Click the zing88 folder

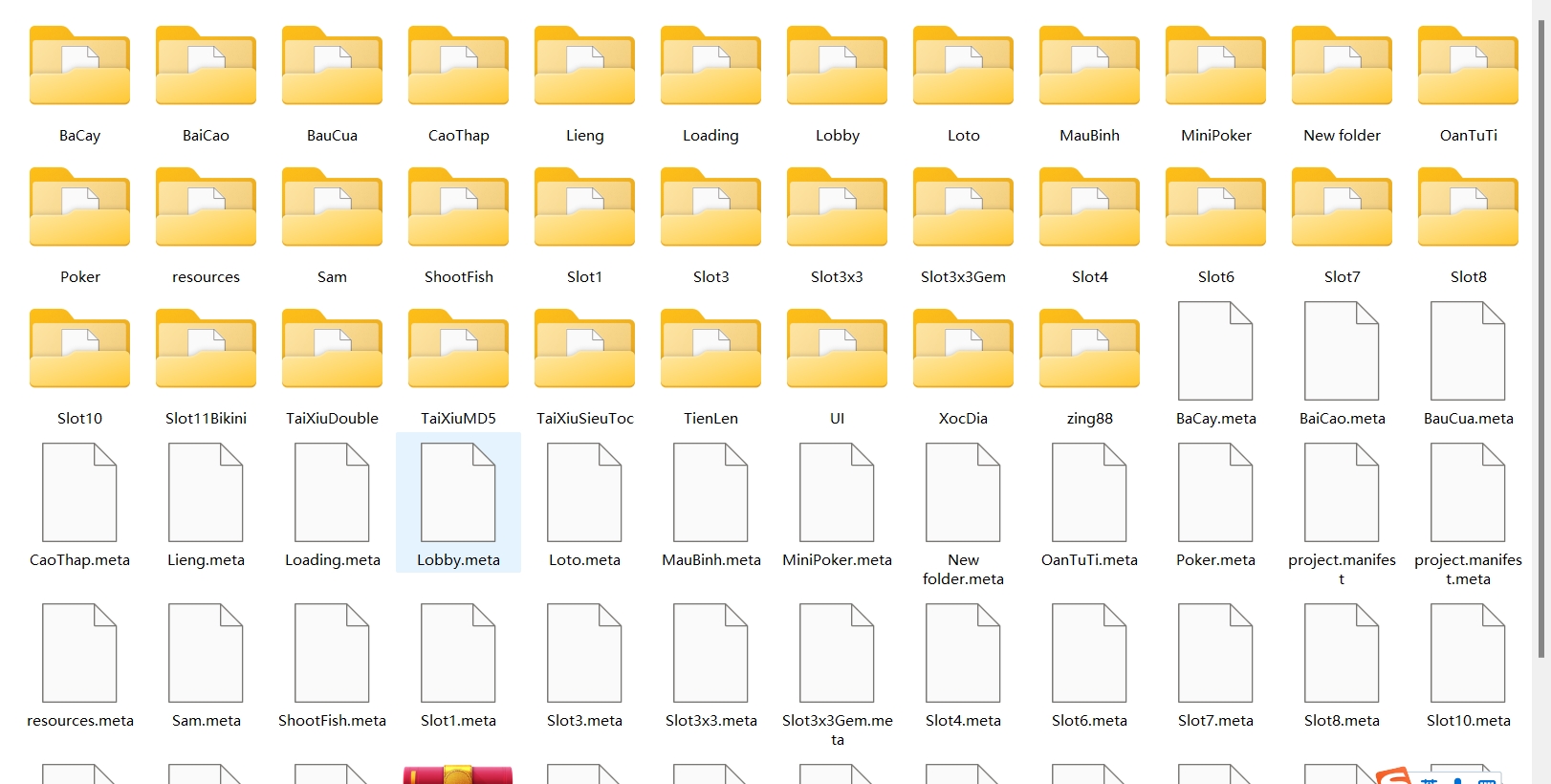point(1089,351)
